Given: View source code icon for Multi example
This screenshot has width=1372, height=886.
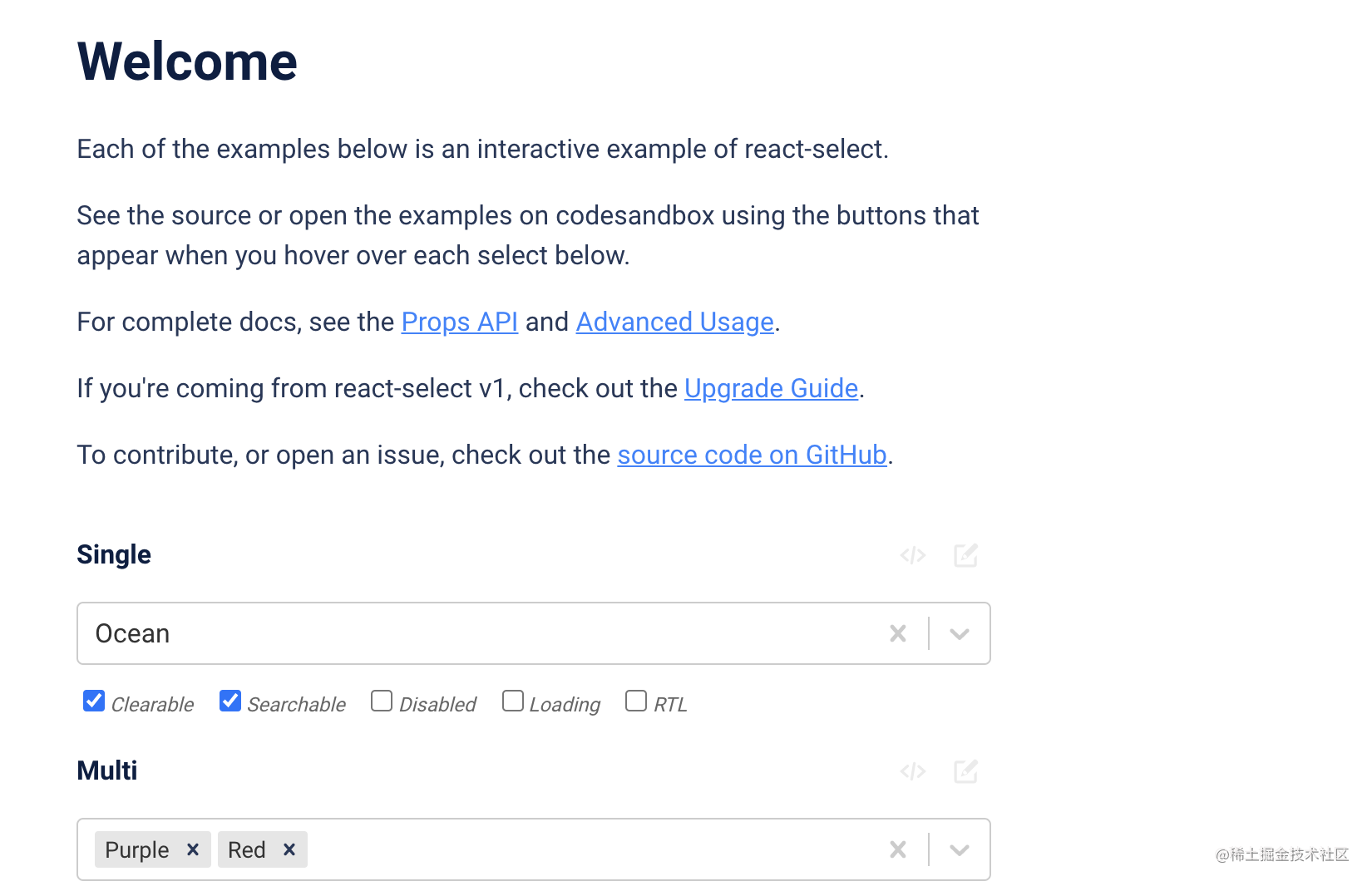Looking at the screenshot, I should pyautogui.click(x=913, y=771).
